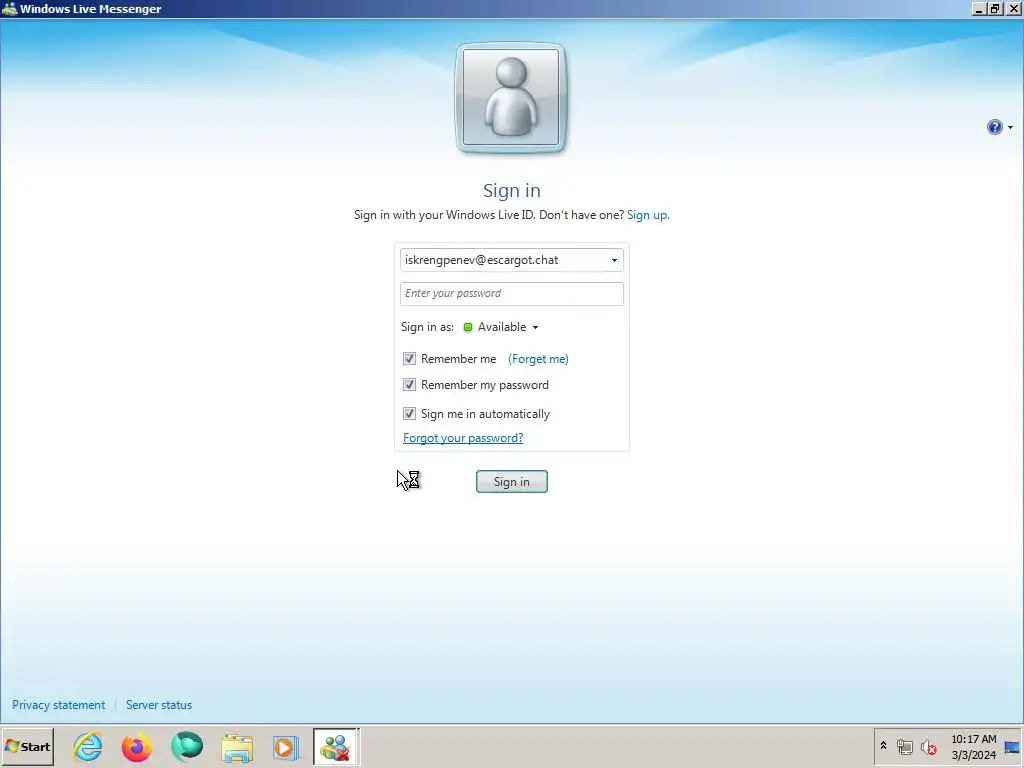The width and height of the screenshot is (1024, 768).
Task: Show hidden system tray icons arrow
Action: tap(883, 746)
